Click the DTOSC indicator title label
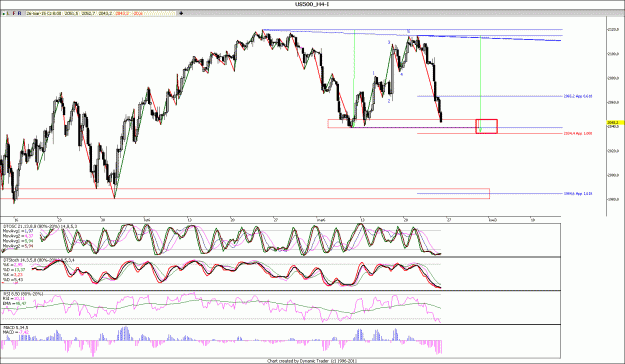Screen dimensions: 625x364 40,226
